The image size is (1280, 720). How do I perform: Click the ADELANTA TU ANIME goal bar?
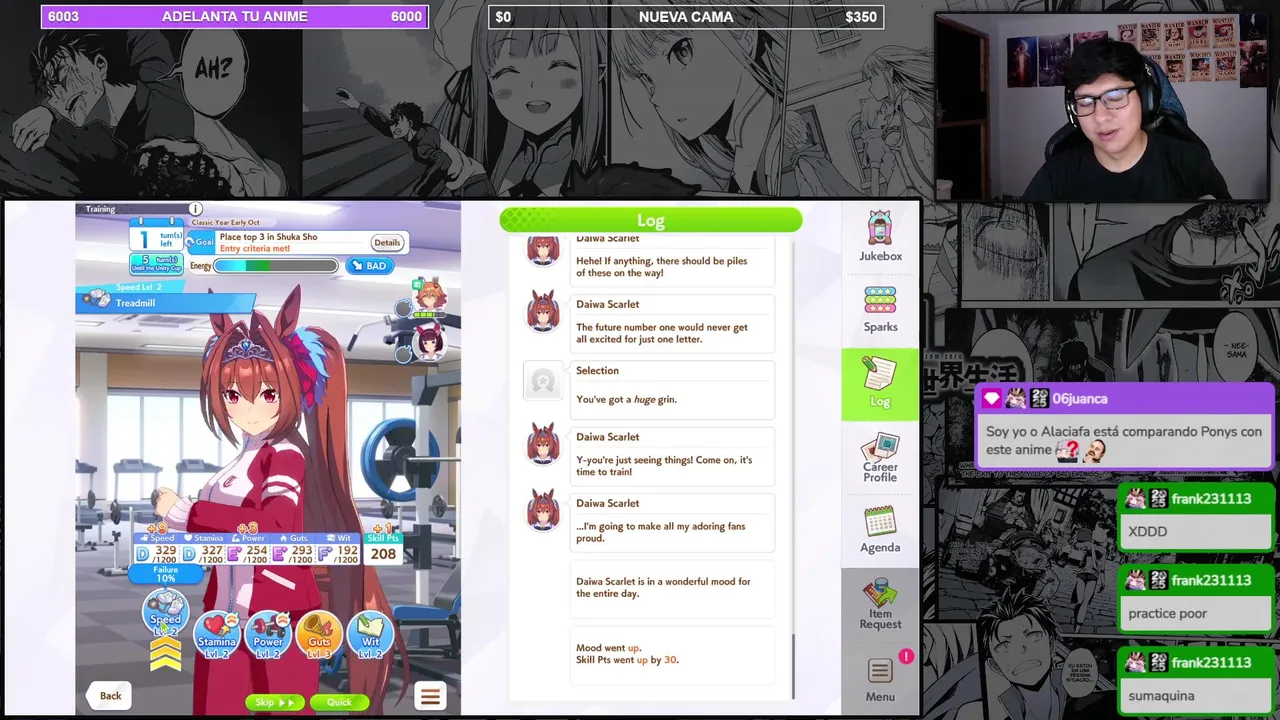point(235,17)
